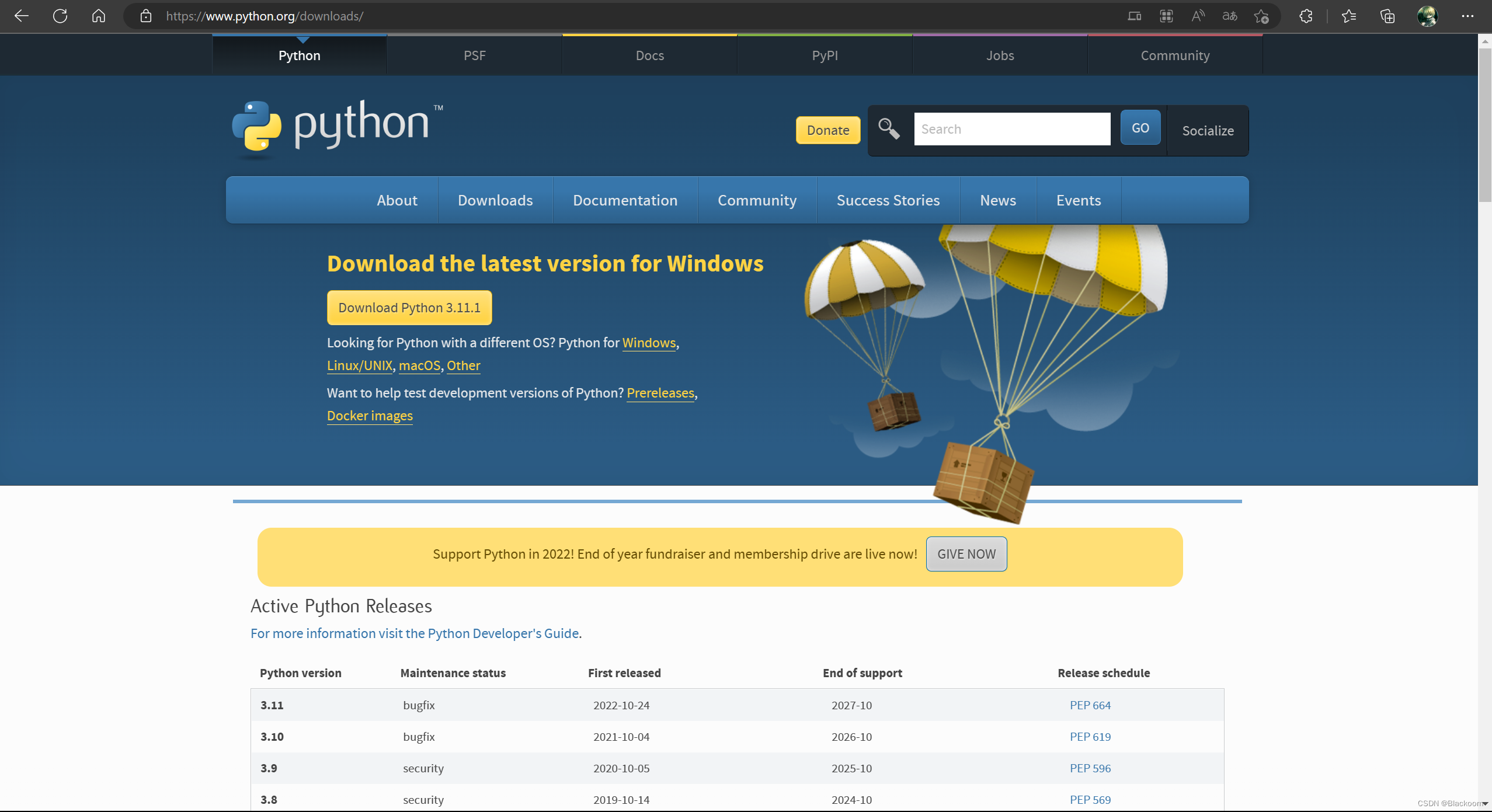Open the browser home page icon

click(99, 16)
